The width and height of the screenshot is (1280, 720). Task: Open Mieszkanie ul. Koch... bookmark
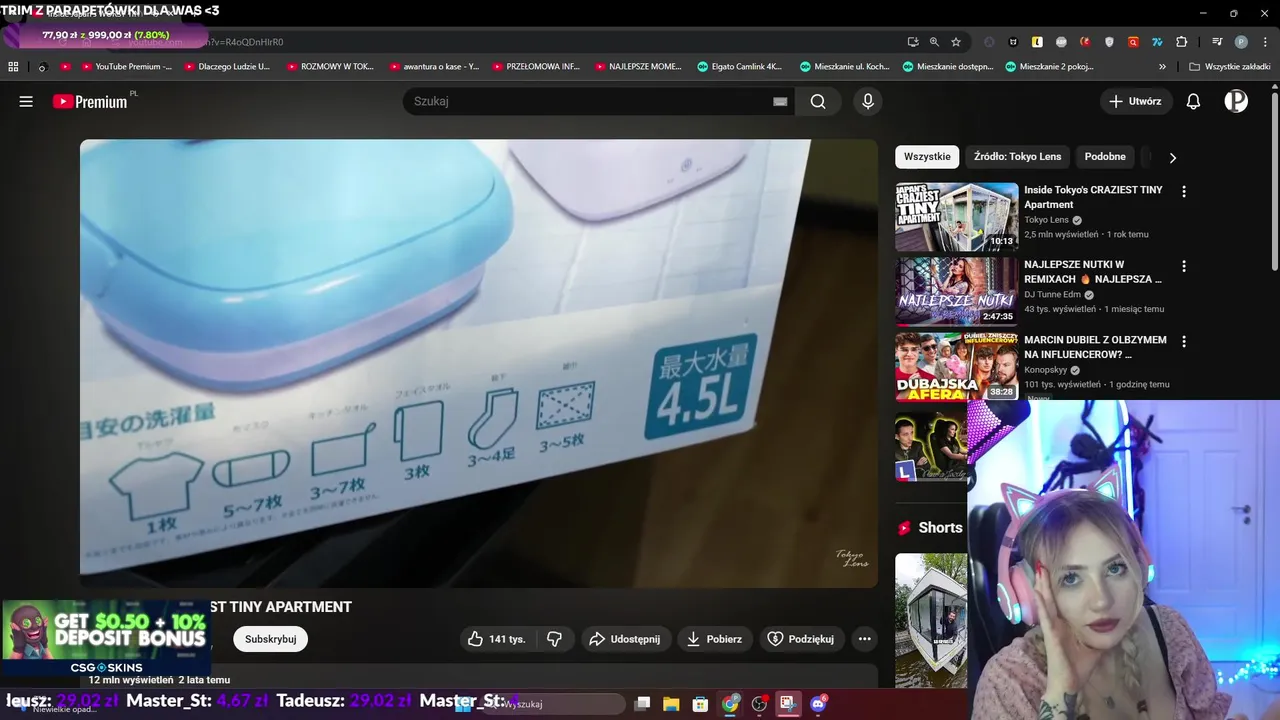click(x=844, y=67)
